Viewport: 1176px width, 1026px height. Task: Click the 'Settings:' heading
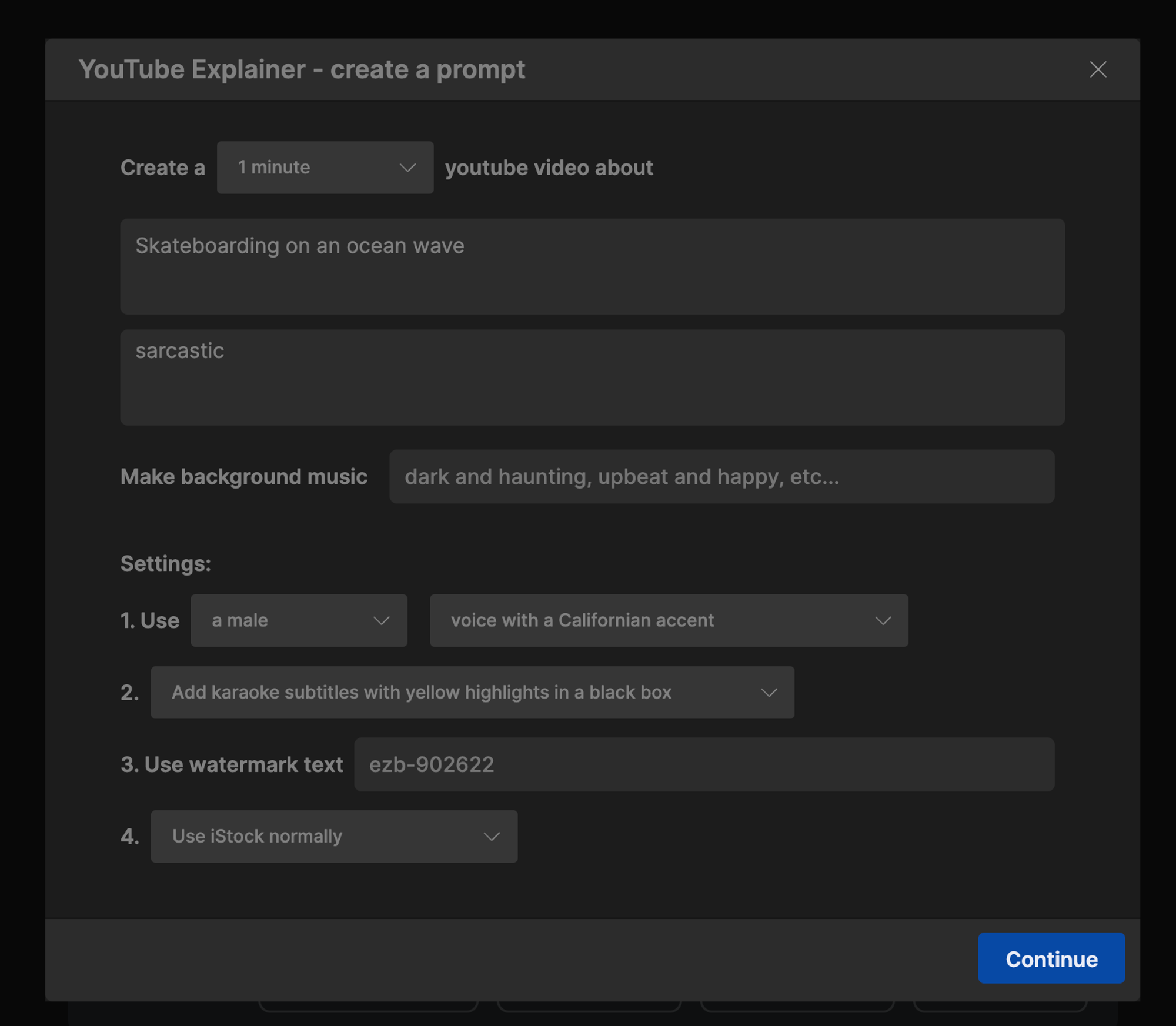point(166,563)
